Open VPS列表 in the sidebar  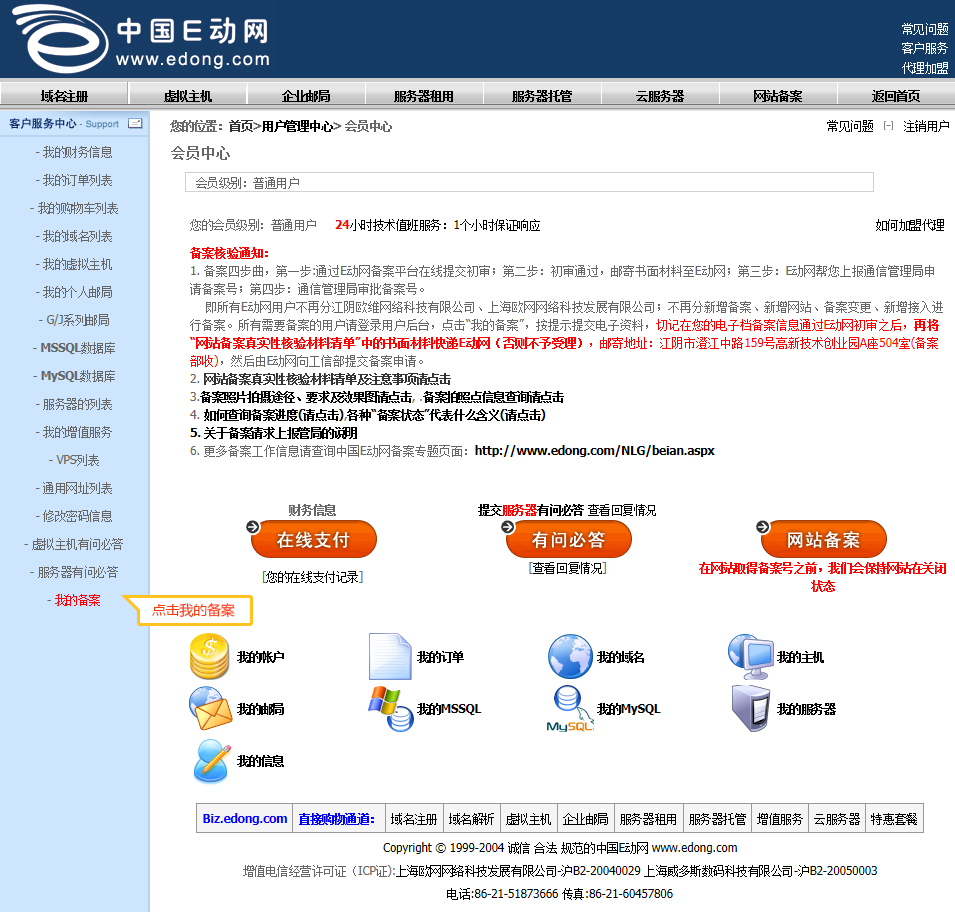[x=77, y=460]
